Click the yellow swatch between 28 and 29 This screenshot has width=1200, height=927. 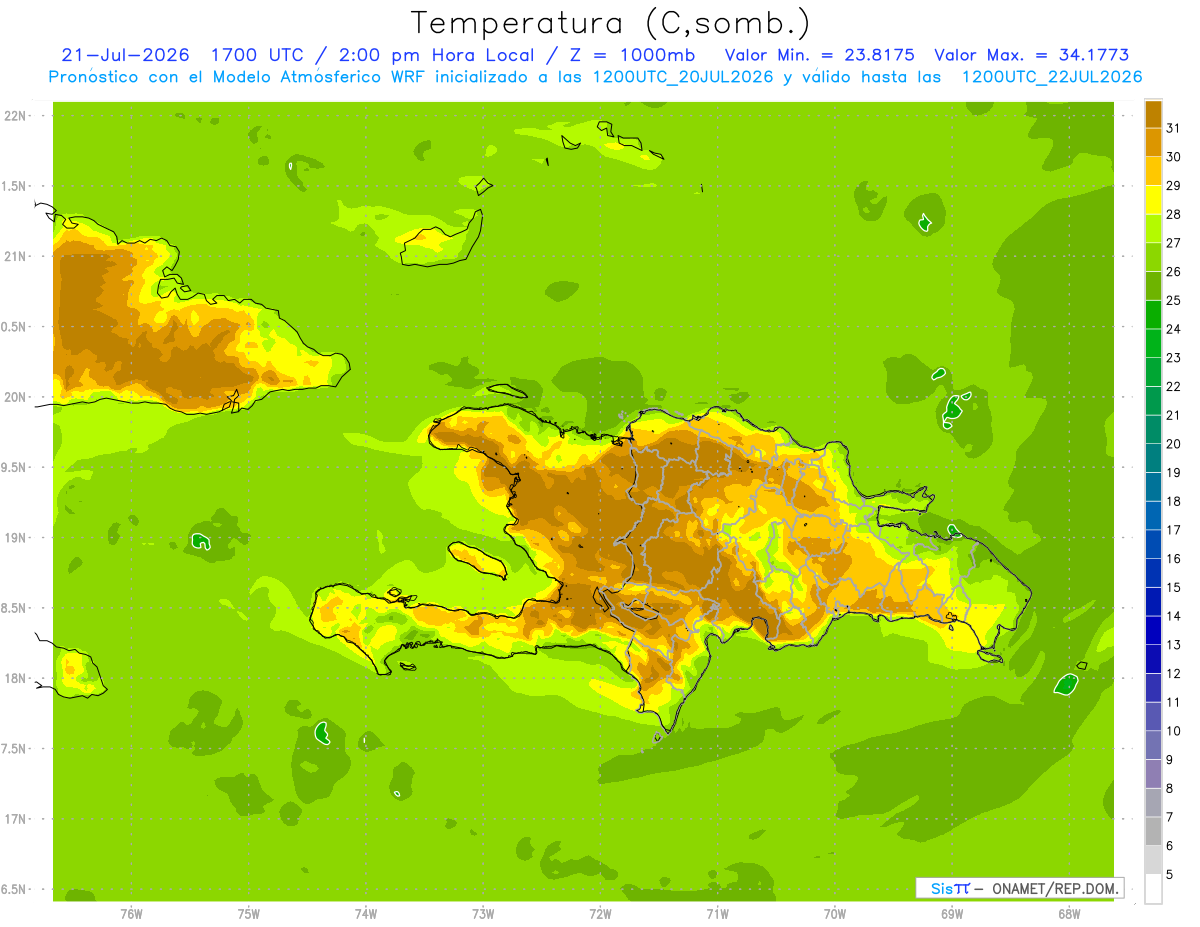point(1153,200)
